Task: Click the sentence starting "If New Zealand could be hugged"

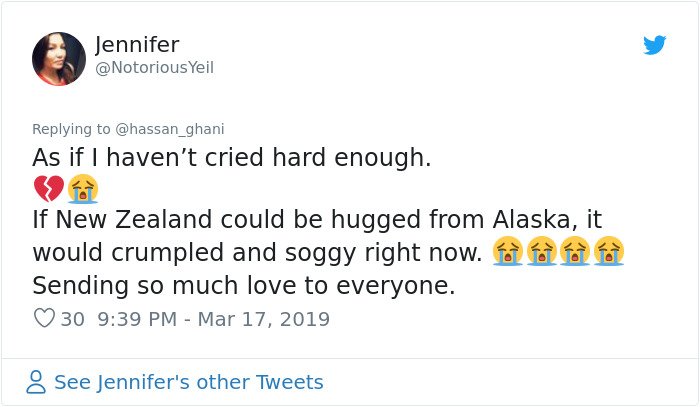Action: click(x=317, y=236)
